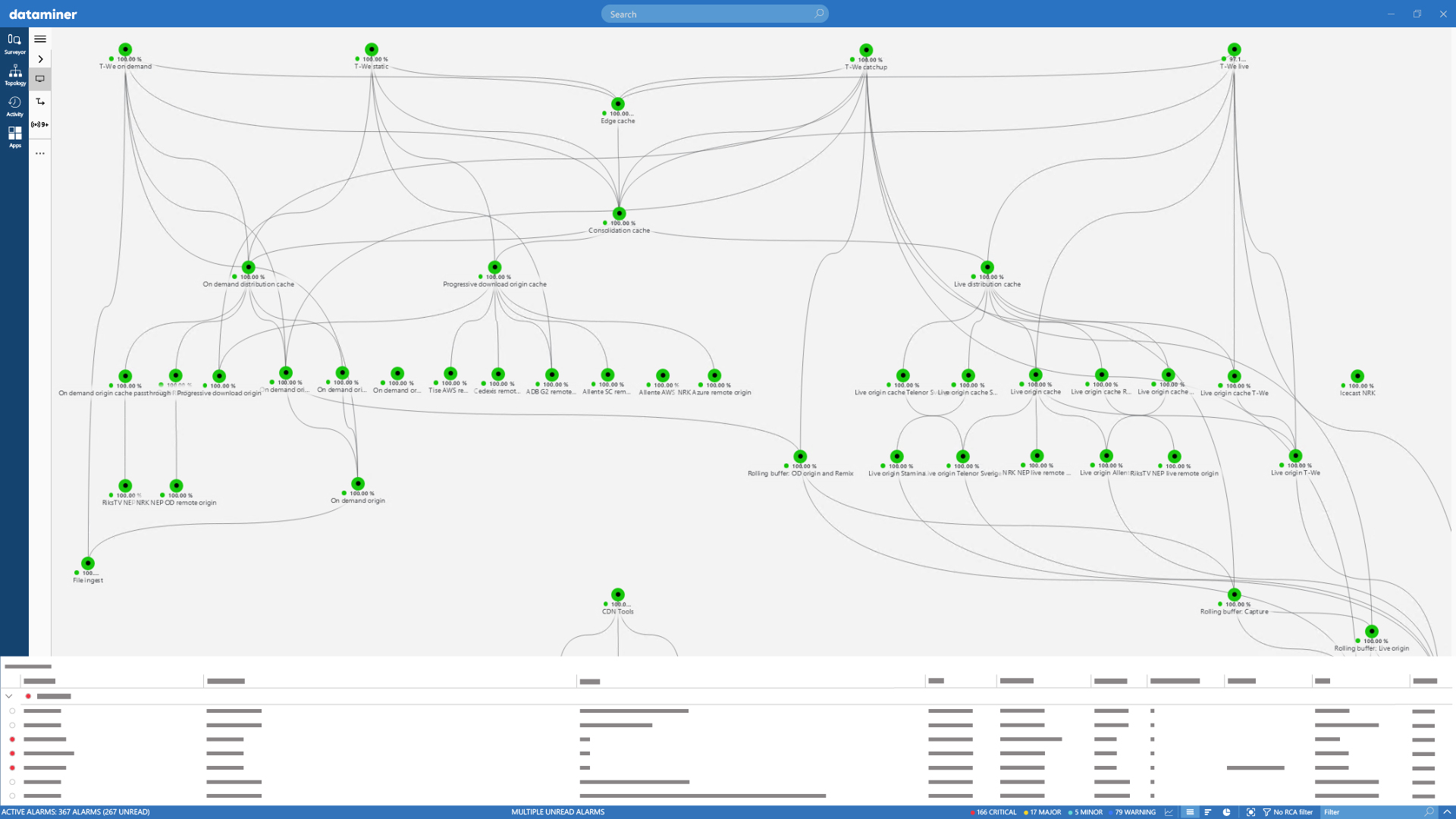The height and width of the screenshot is (819, 1456).
Task: Select the T-We on demand node
Action: 125,49
